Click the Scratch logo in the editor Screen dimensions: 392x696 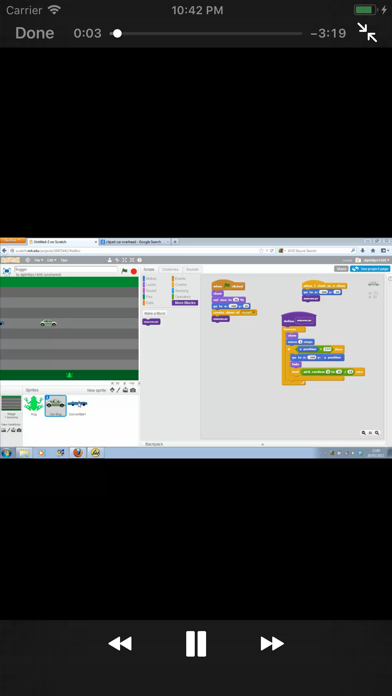tap(10, 260)
